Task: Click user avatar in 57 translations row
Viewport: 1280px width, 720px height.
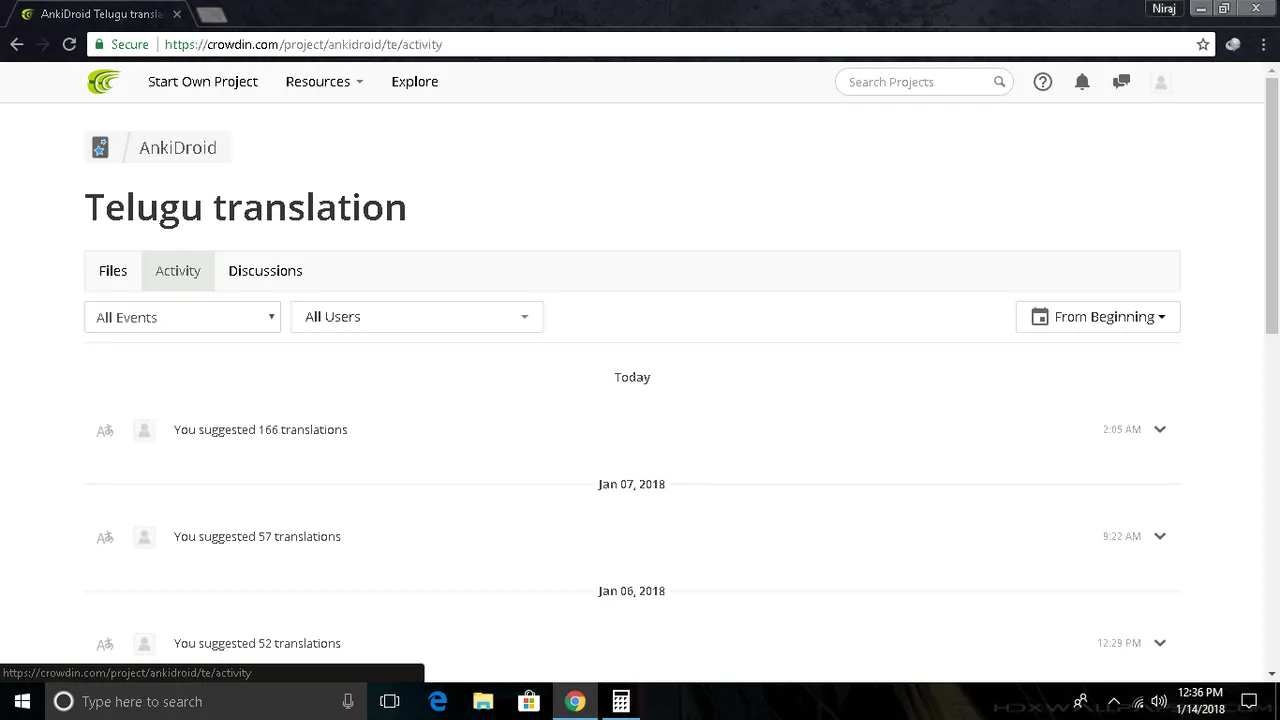Action: click(144, 537)
